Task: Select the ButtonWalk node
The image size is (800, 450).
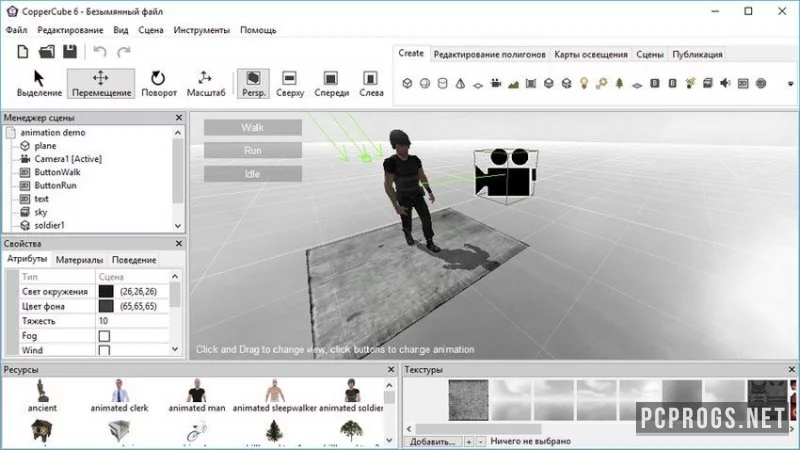Action: 57,172
